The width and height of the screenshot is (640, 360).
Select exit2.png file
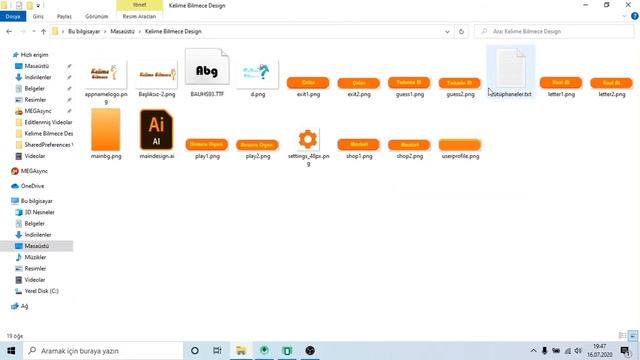(359, 87)
